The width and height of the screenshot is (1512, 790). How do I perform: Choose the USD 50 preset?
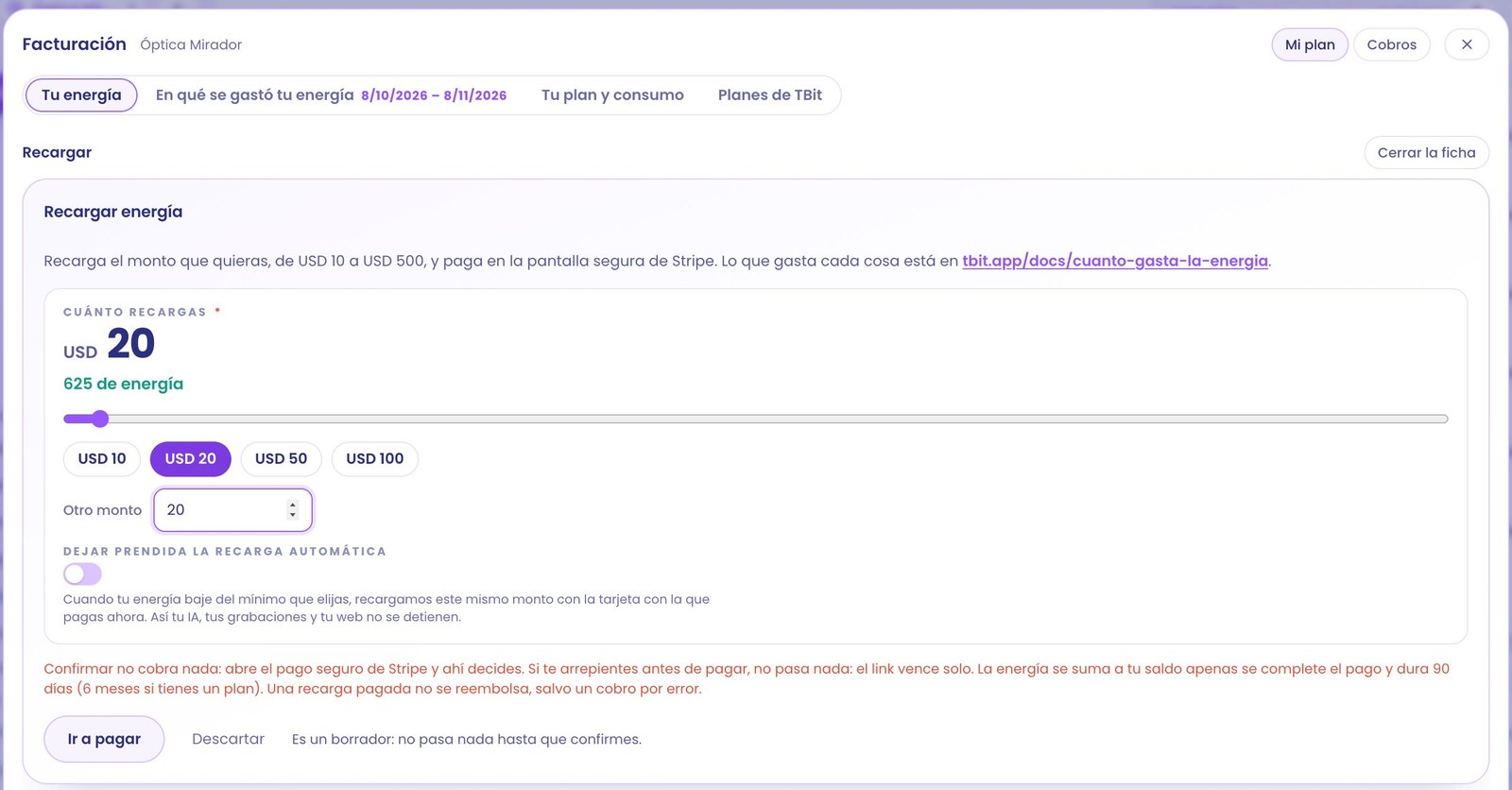282,458
